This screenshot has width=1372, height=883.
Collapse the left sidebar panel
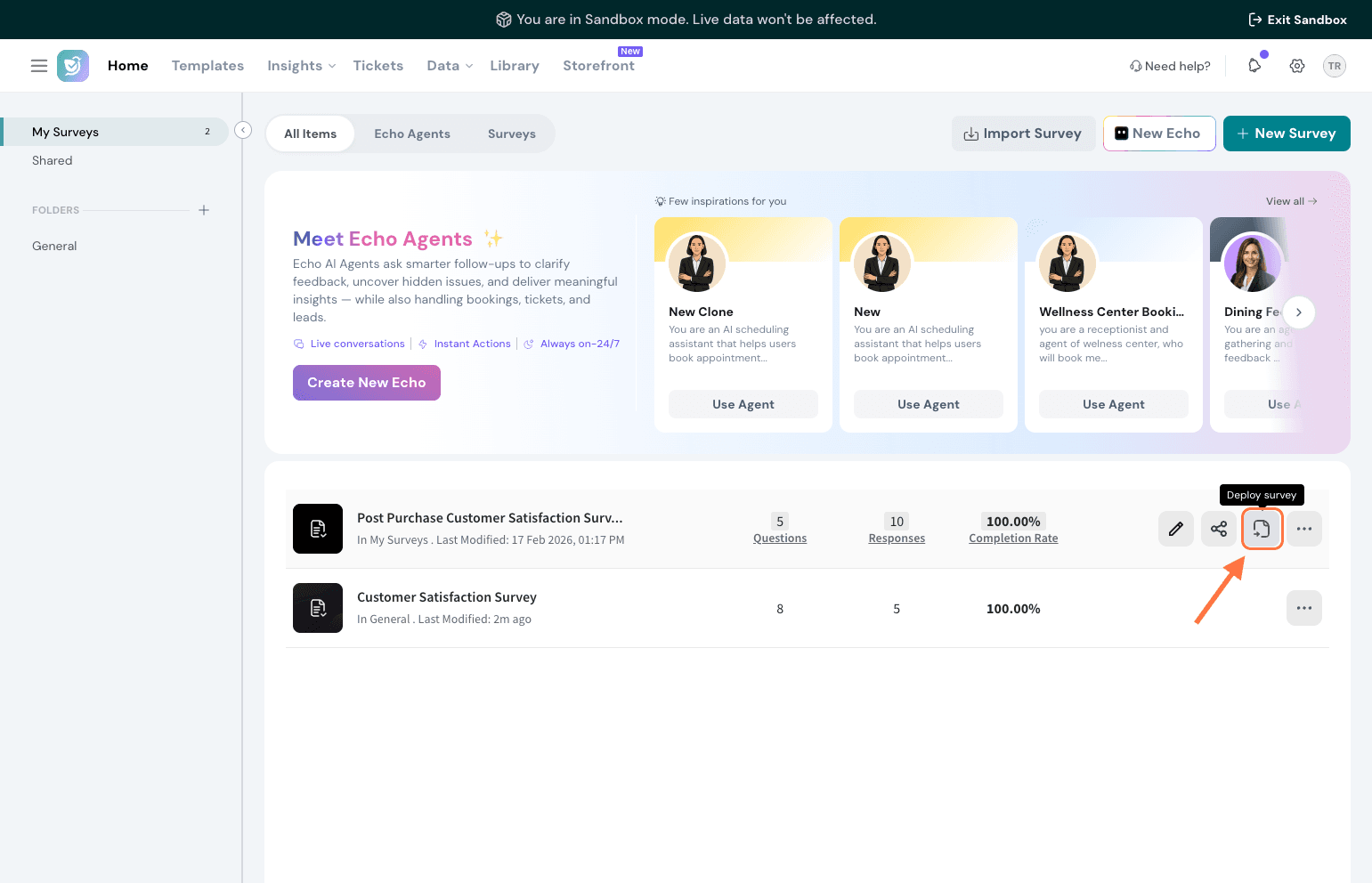pyautogui.click(x=243, y=131)
